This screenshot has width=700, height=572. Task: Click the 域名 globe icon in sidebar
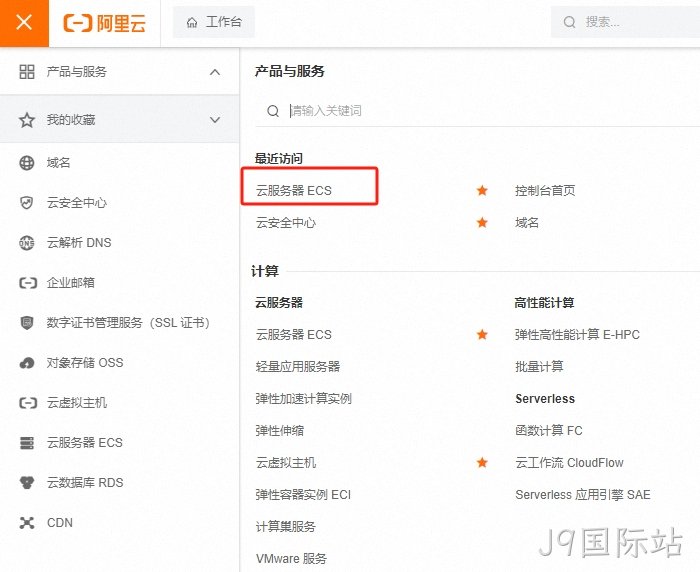27,163
